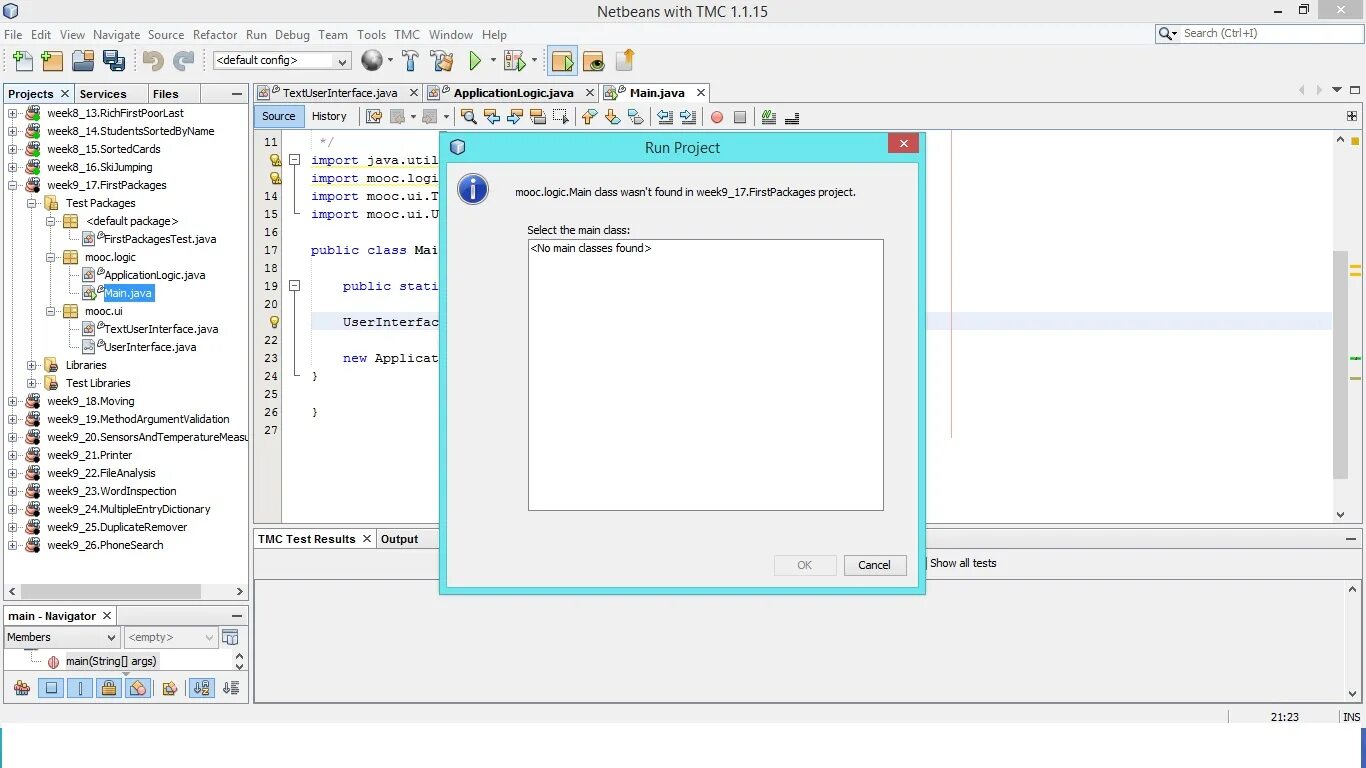Click the Navigator panel view icon beside filter
1366x768 pixels.
pyautogui.click(x=231, y=637)
